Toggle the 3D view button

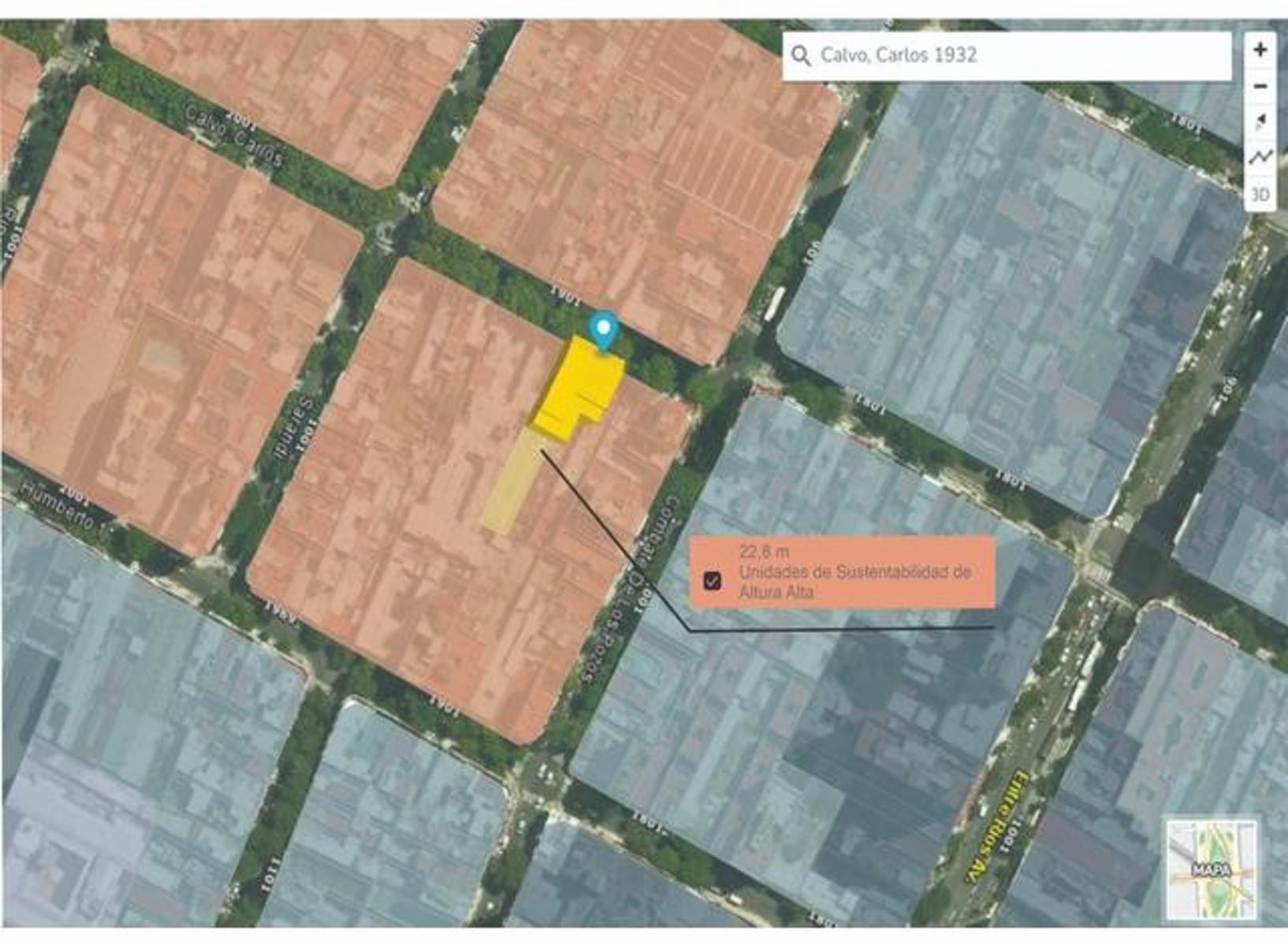(x=1260, y=194)
